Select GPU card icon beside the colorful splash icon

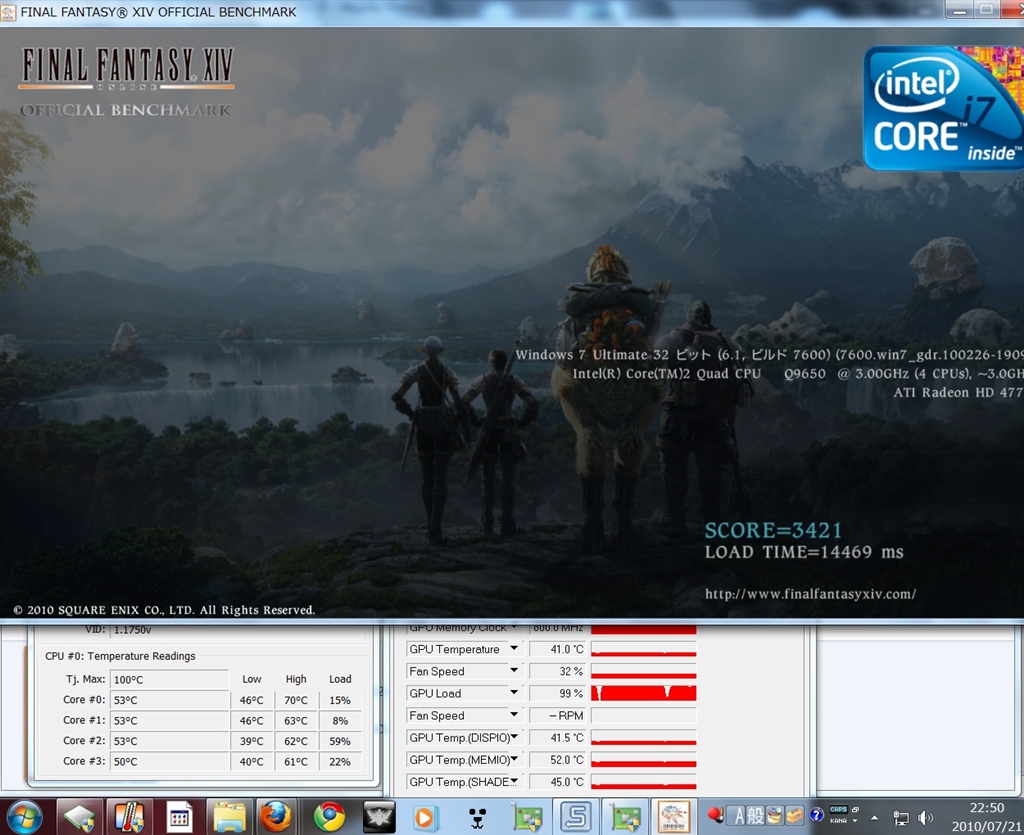coord(624,818)
